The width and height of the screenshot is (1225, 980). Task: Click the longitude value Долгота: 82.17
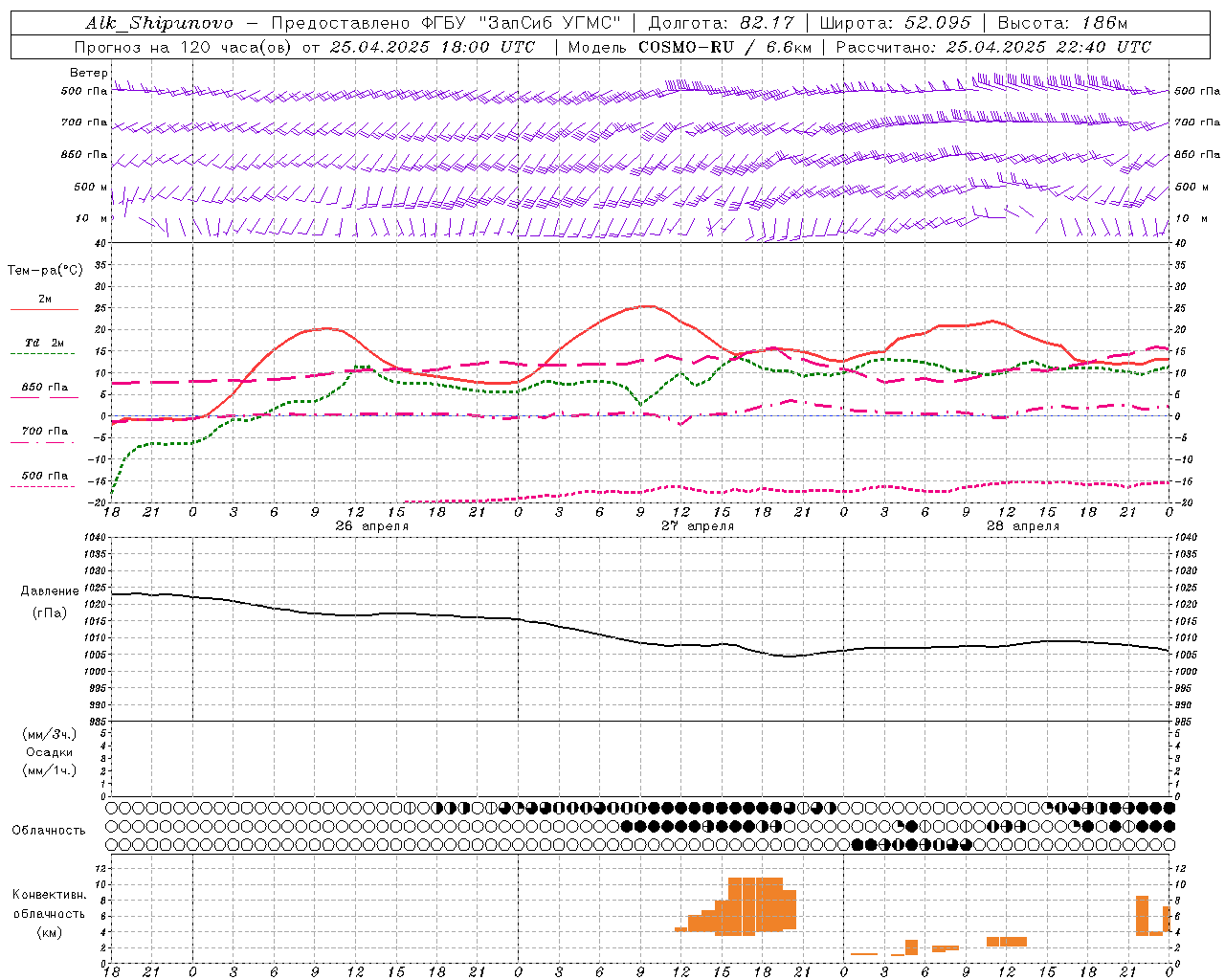[721, 23]
